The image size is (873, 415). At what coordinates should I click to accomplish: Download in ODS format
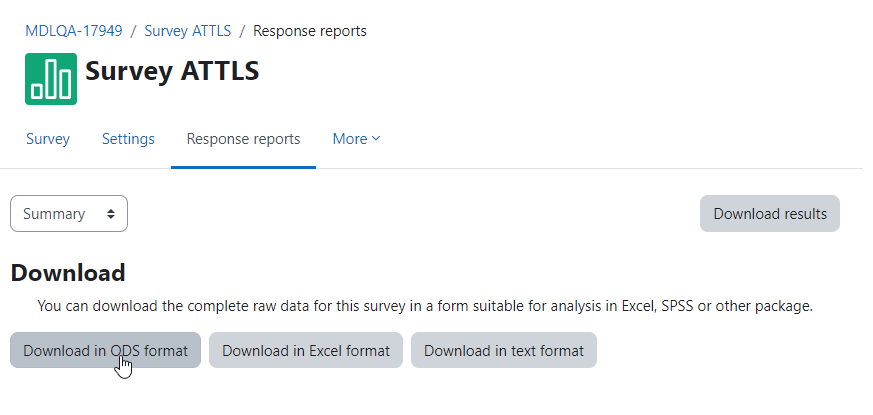105,350
